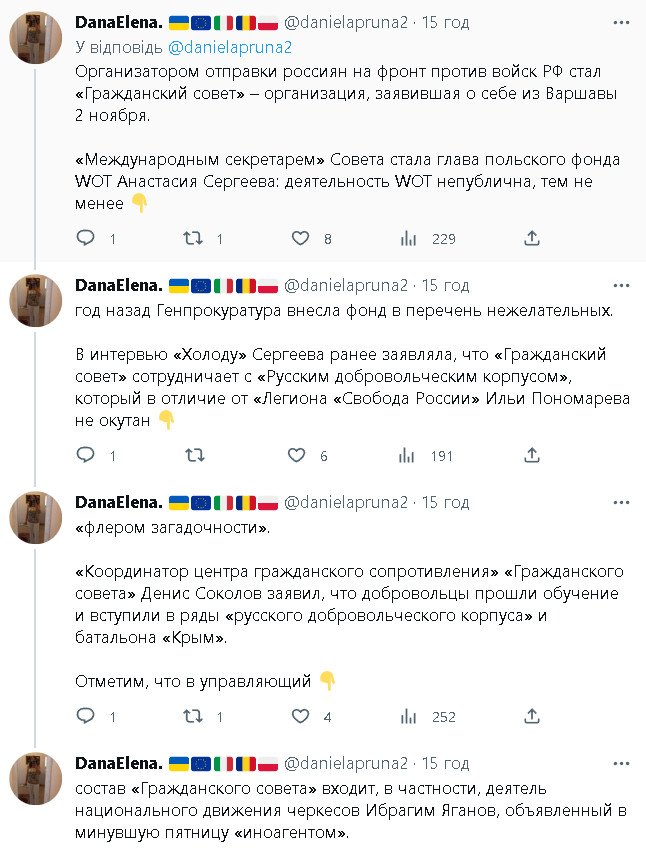
Task: Open DanaElena. profile name on first tweet
Action: 119,21
